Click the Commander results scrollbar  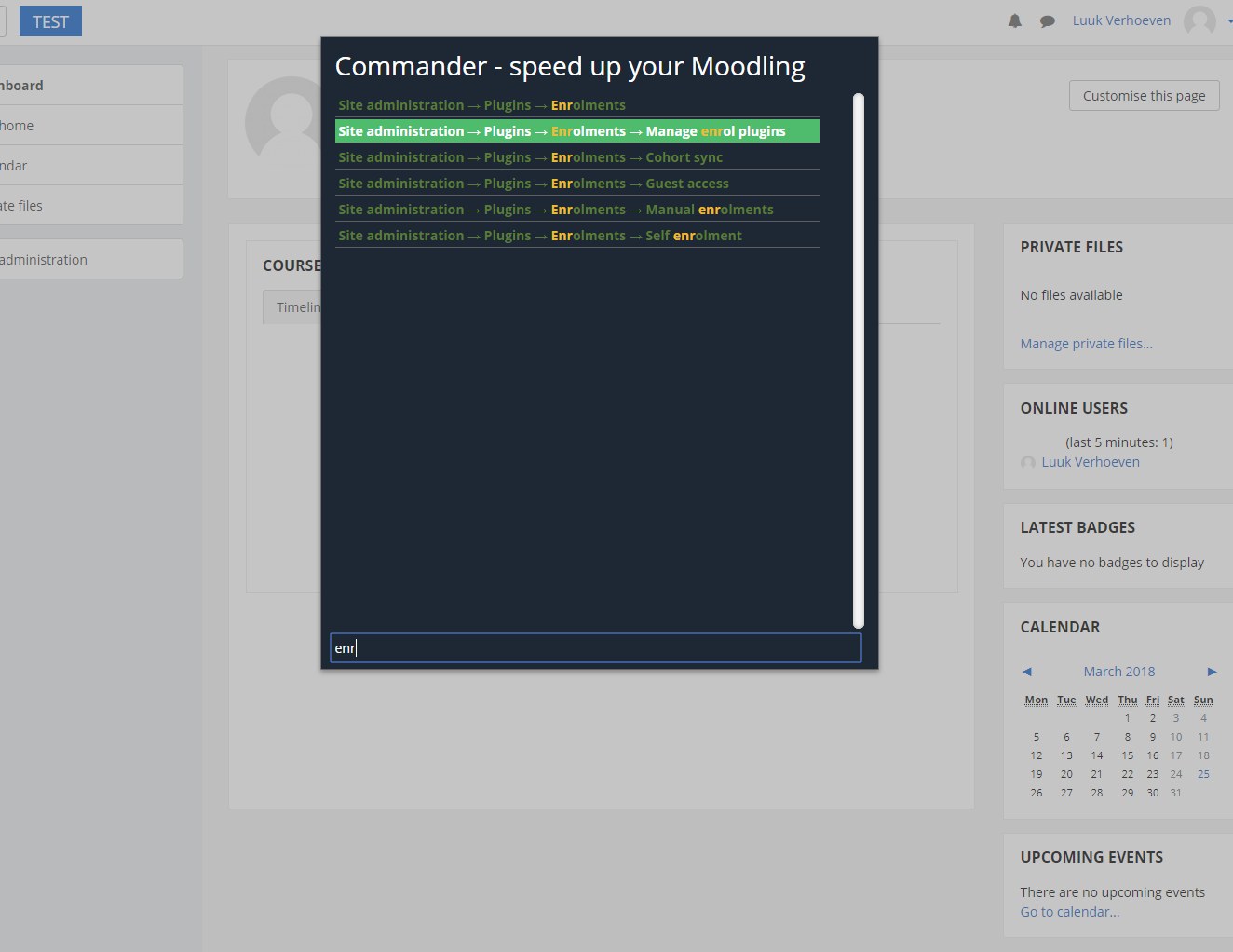click(x=859, y=360)
